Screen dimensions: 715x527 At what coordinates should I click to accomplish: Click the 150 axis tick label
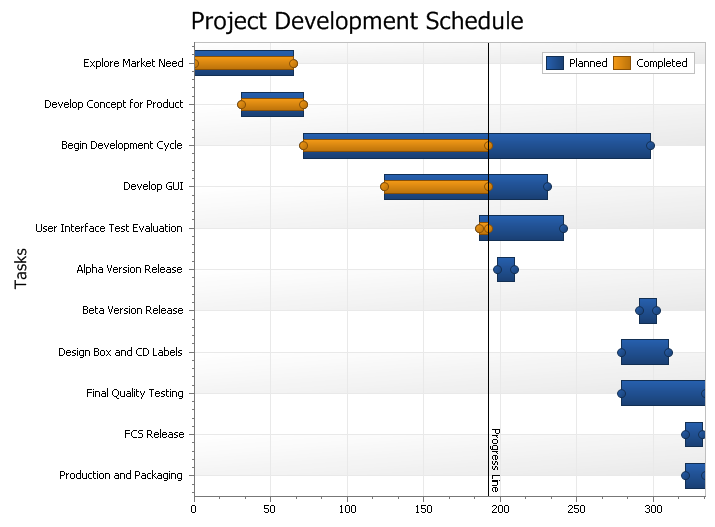click(424, 509)
